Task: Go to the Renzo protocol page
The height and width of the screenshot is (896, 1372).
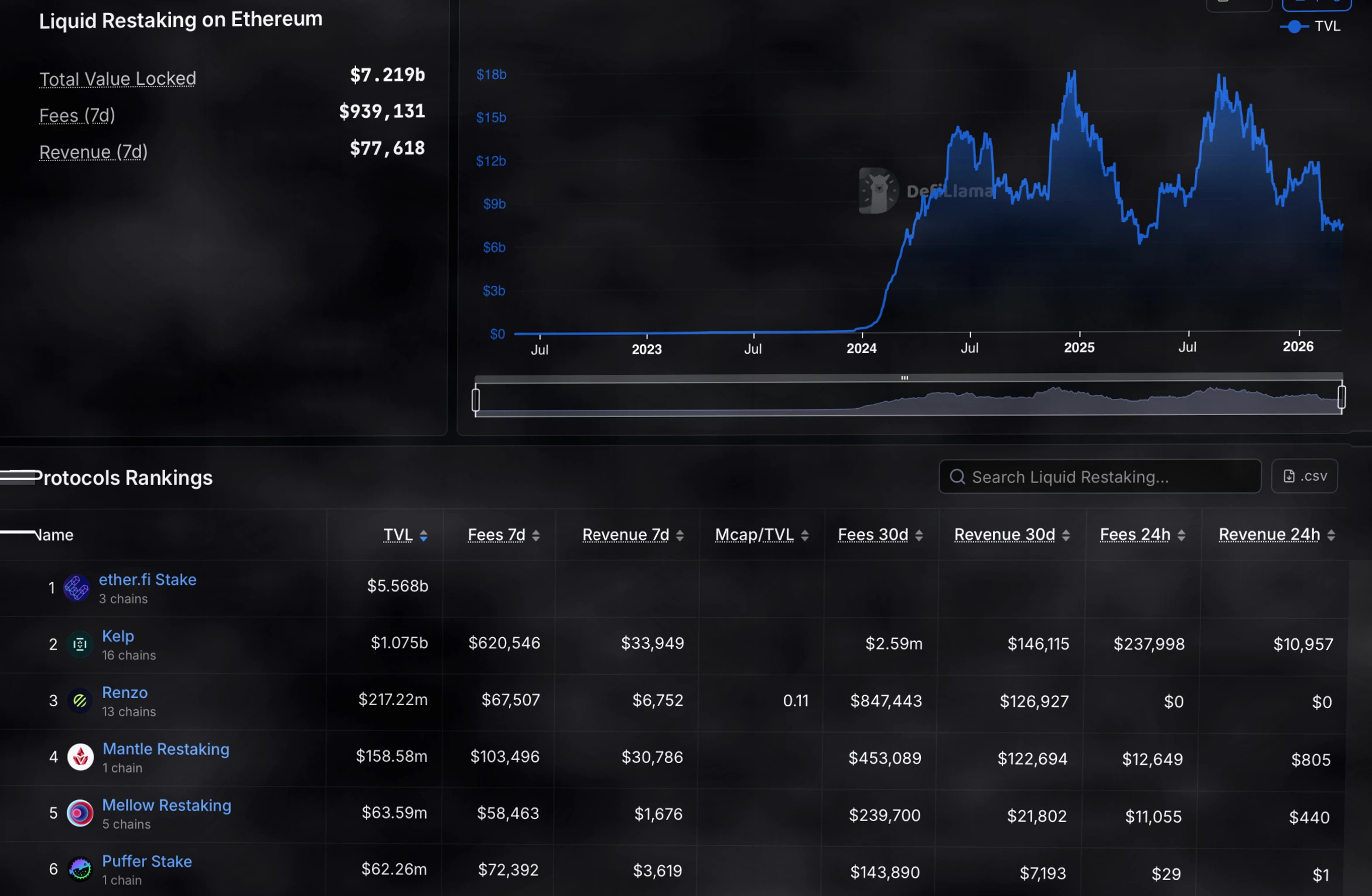Action: tap(125, 692)
